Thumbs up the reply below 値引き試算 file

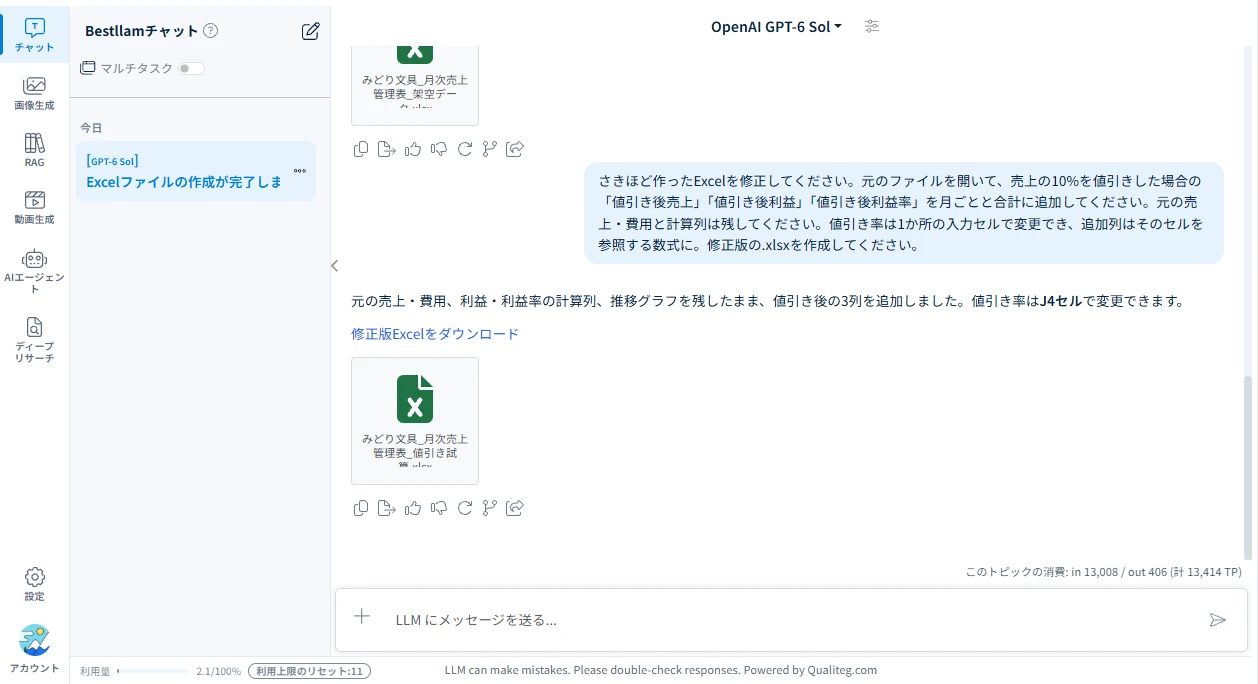click(413, 508)
